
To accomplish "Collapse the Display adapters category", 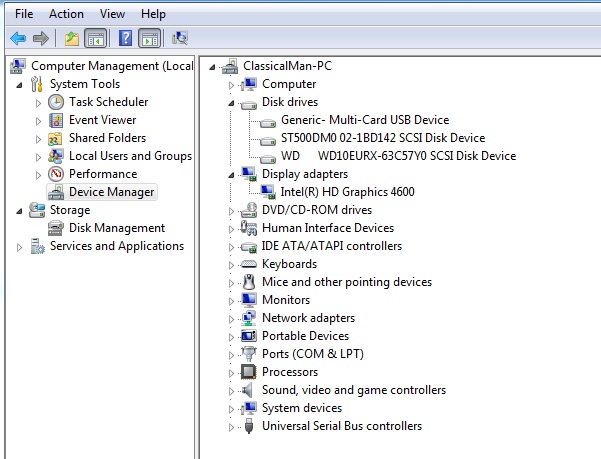I will tap(231, 175).
